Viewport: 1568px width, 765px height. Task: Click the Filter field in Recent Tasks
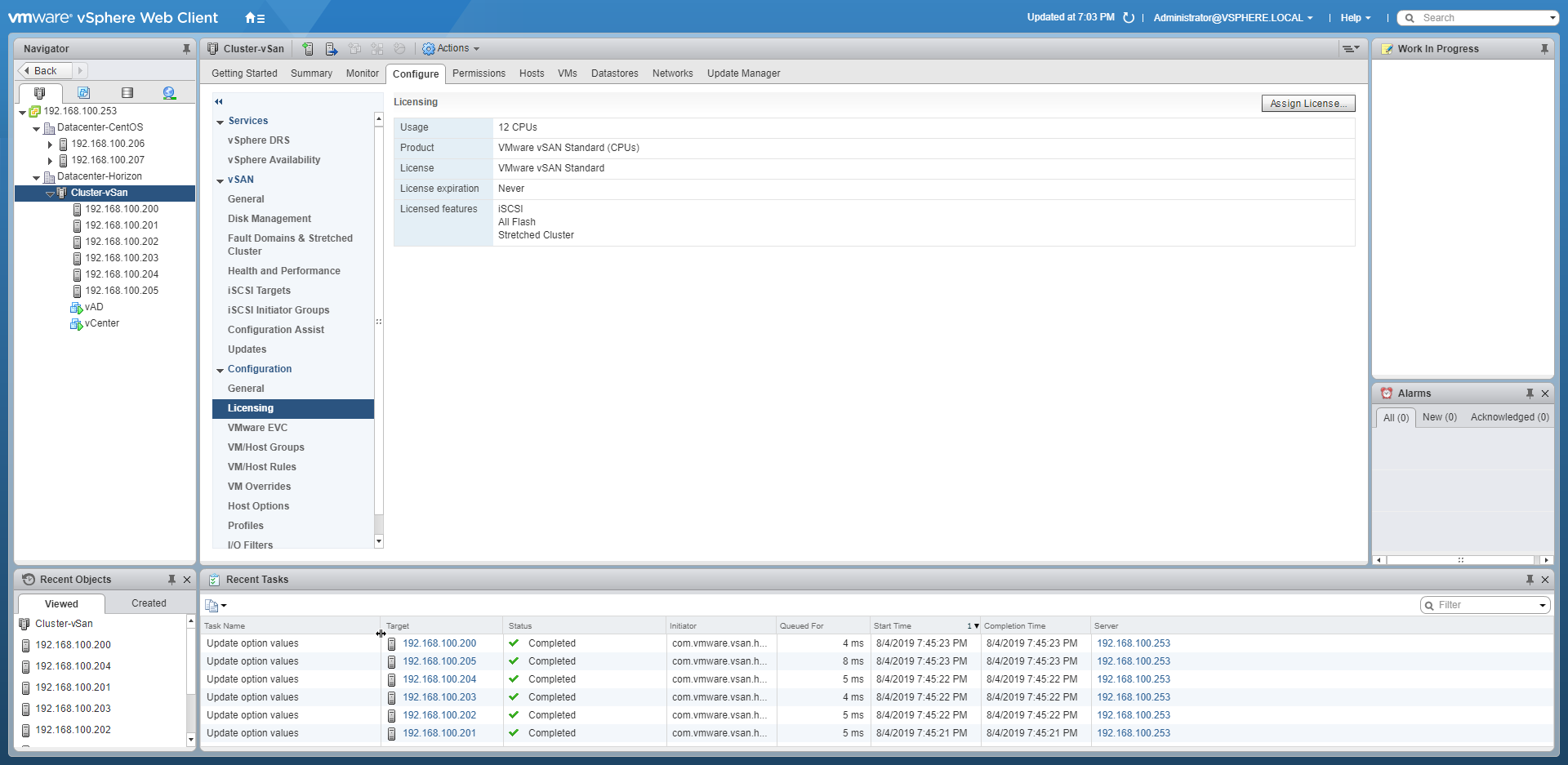(x=1484, y=605)
